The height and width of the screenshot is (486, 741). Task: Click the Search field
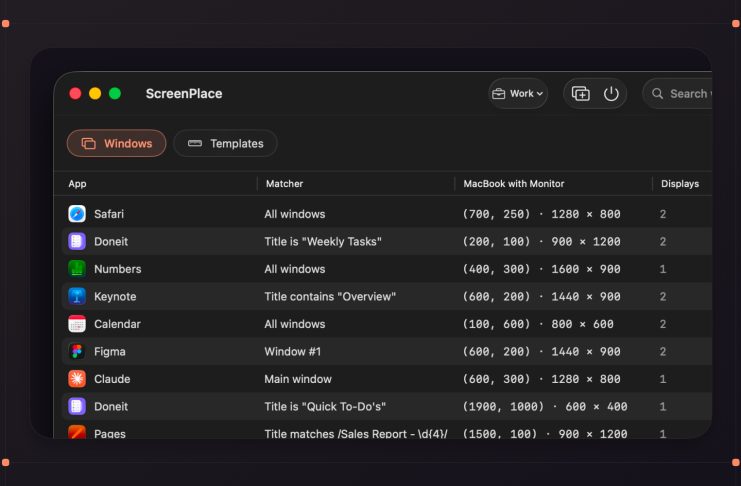(678, 94)
